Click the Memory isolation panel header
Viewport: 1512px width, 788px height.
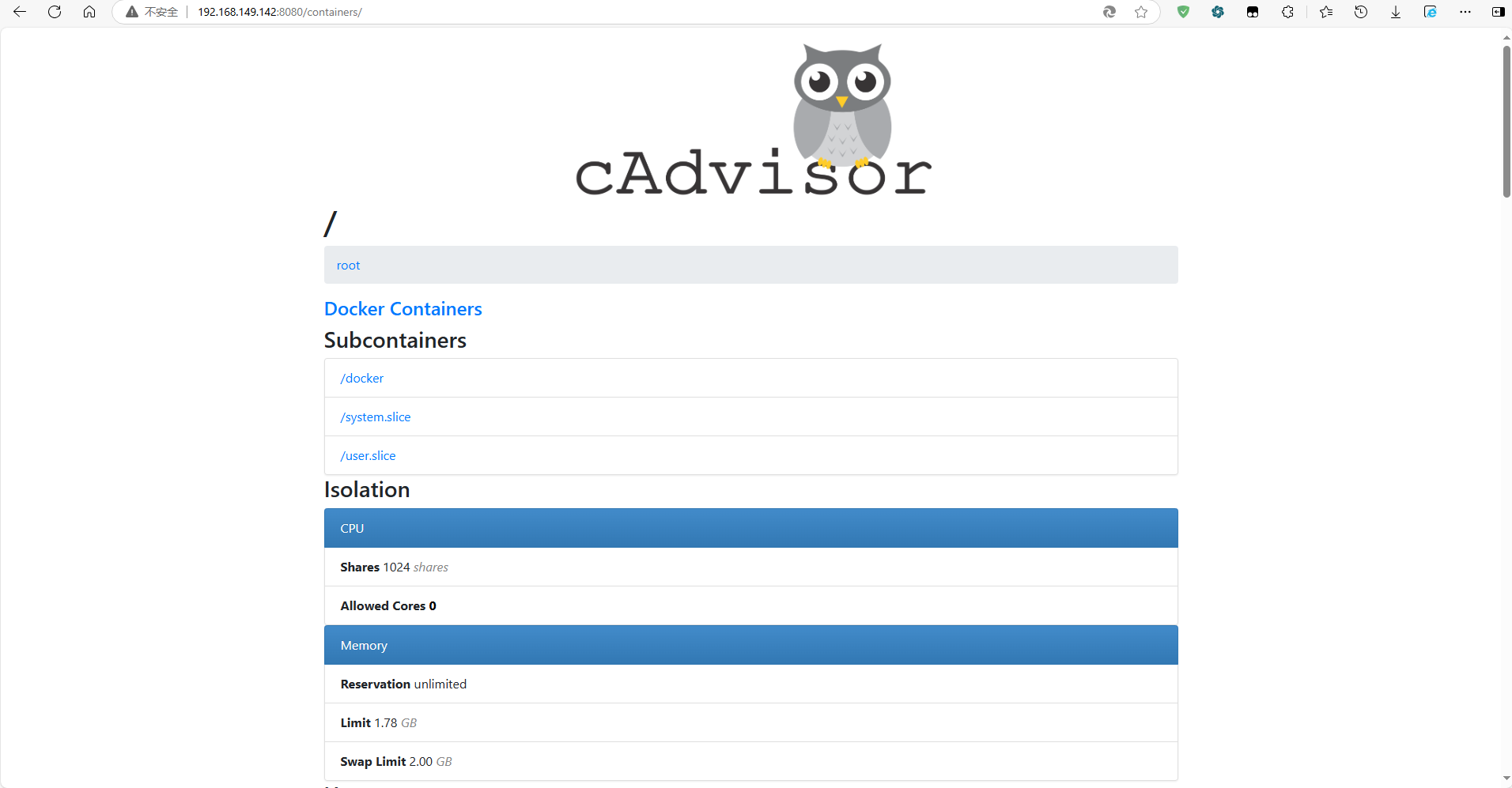[751, 645]
